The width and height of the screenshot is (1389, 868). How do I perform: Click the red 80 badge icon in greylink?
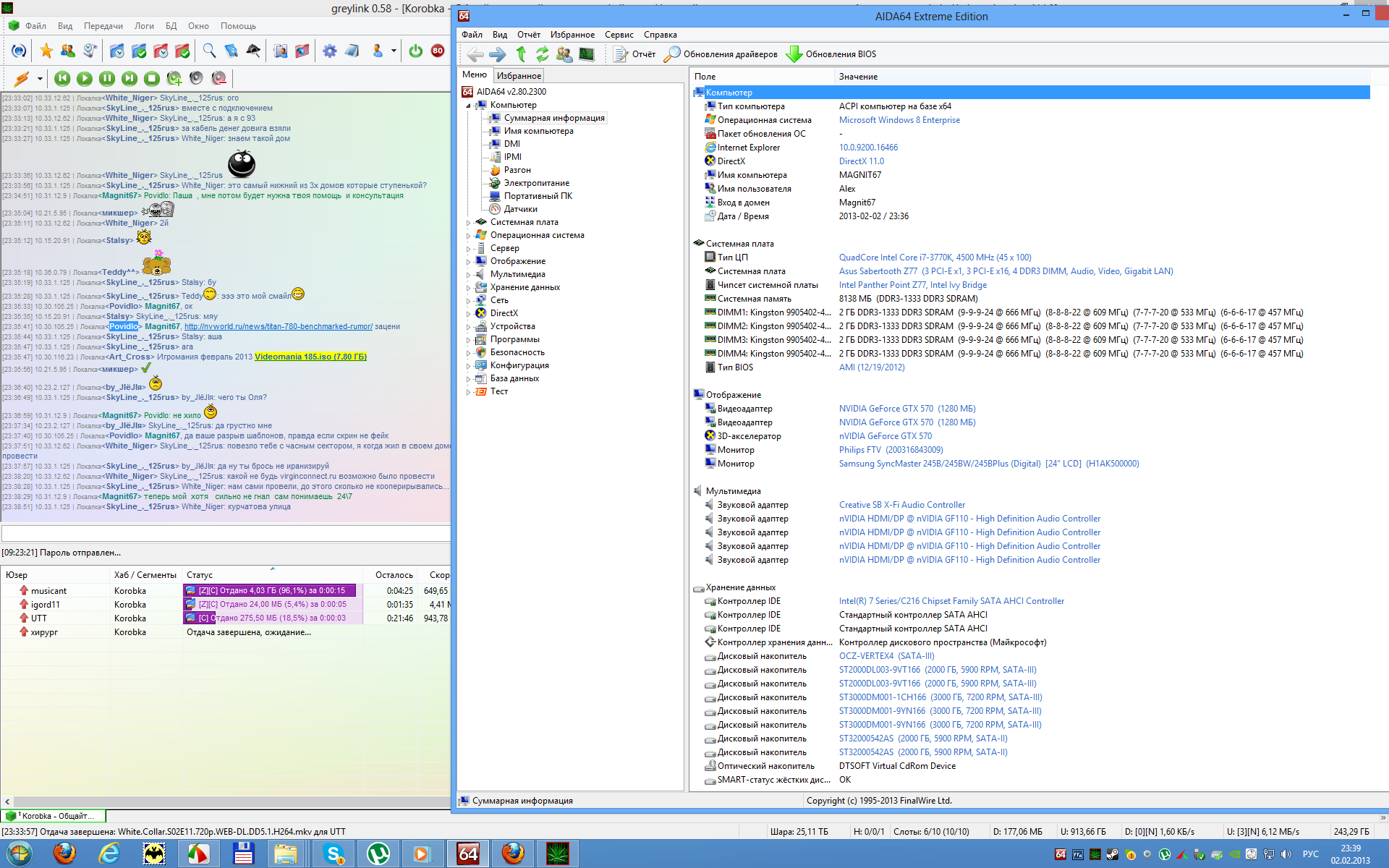pos(438,51)
